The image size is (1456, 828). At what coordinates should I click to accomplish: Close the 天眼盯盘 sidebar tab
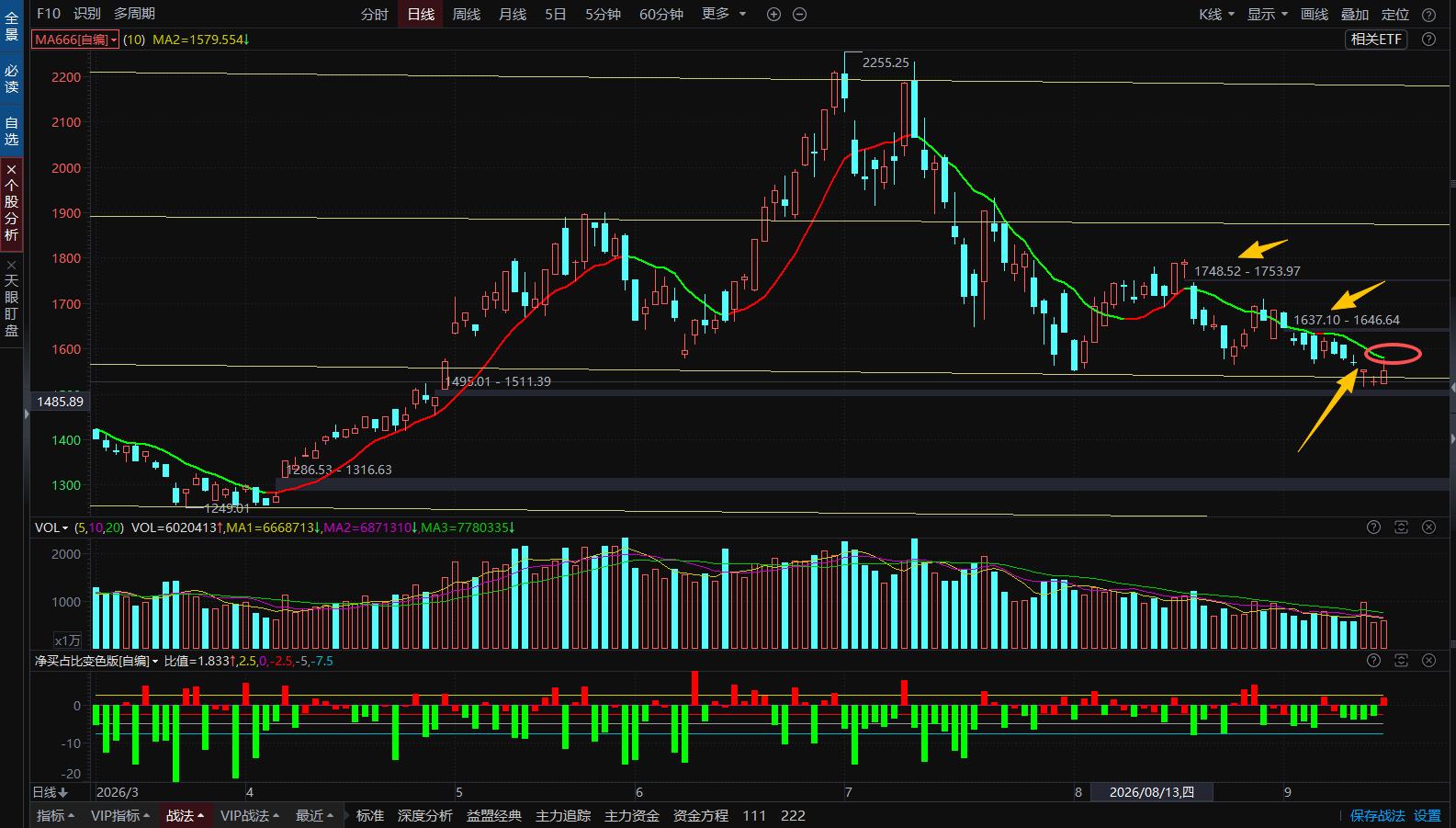pyautogui.click(x=11, y=265)
